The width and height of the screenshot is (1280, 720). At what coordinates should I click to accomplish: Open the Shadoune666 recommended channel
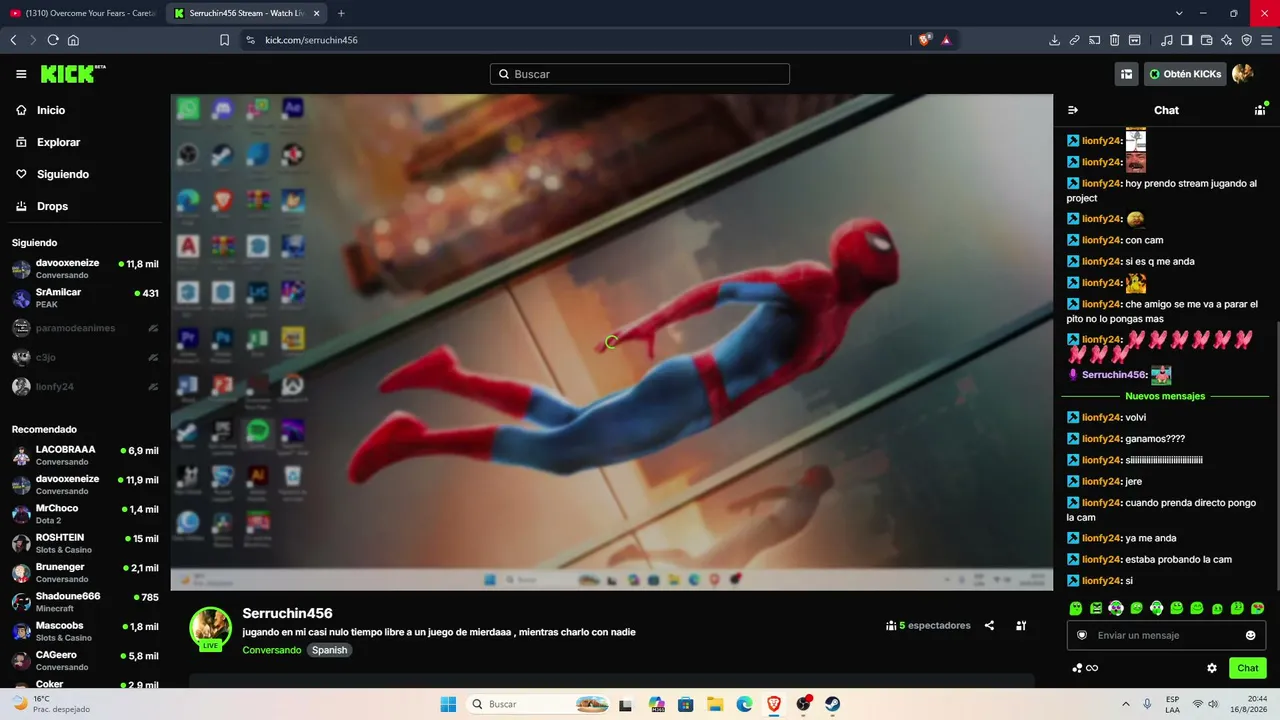[85, 602]
